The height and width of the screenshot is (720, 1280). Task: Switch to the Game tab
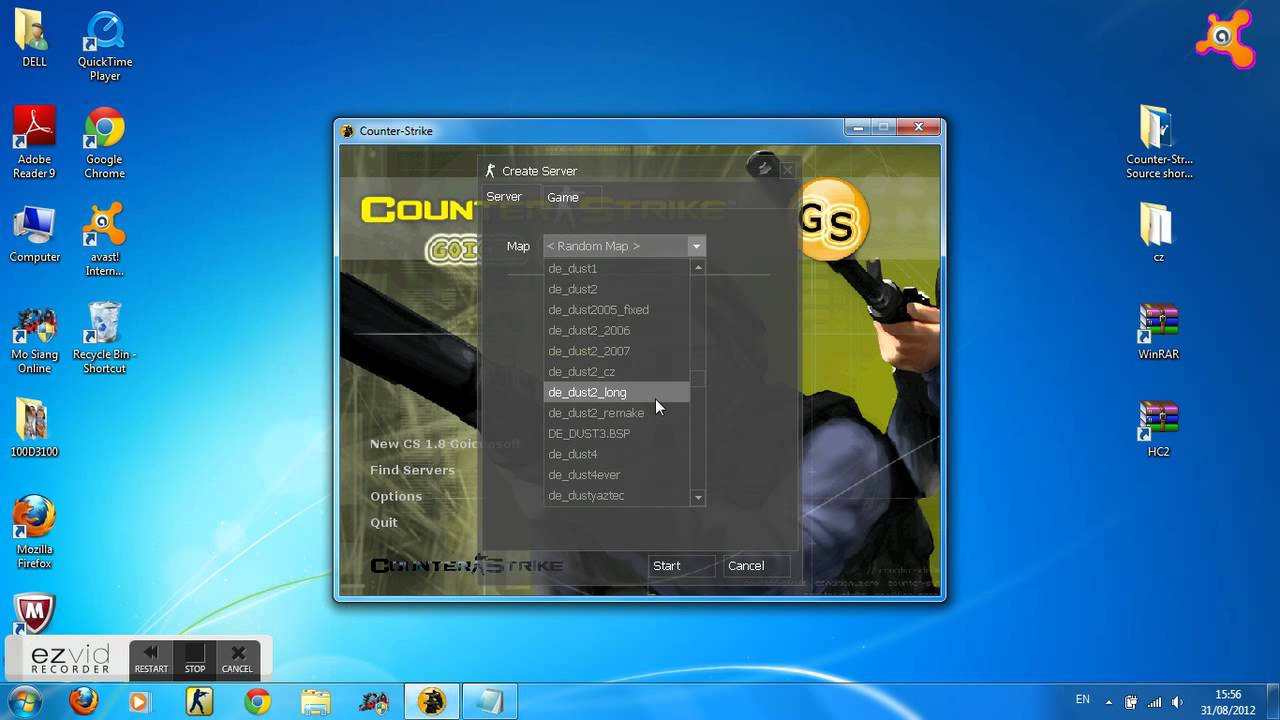[563, 197]
